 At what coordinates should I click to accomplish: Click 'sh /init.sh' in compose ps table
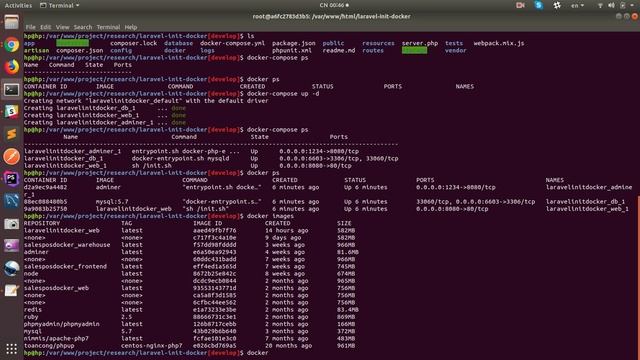[x=151, y=166]
